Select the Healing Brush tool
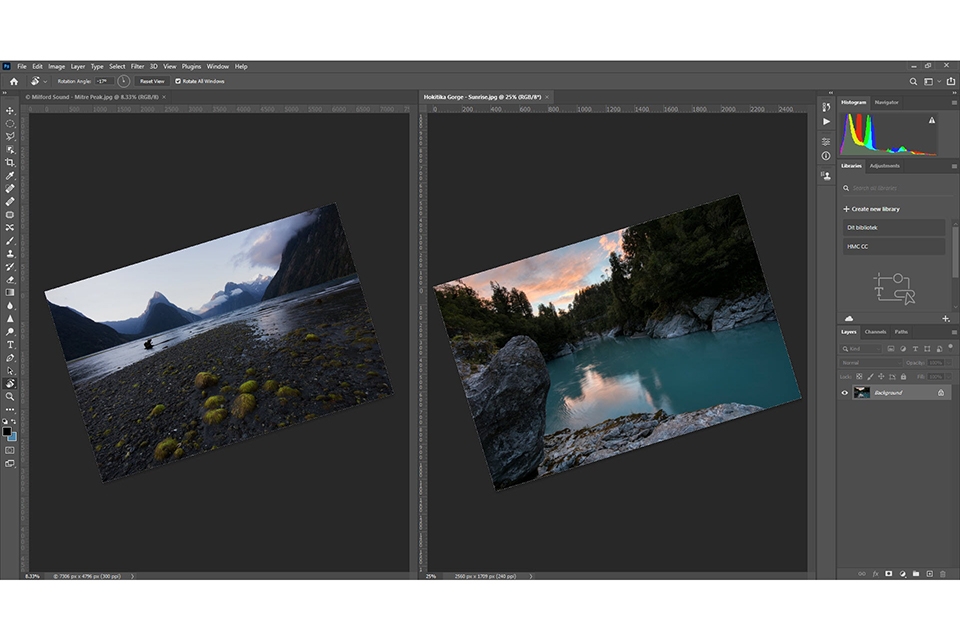960x640 pixels. [10, 186]
